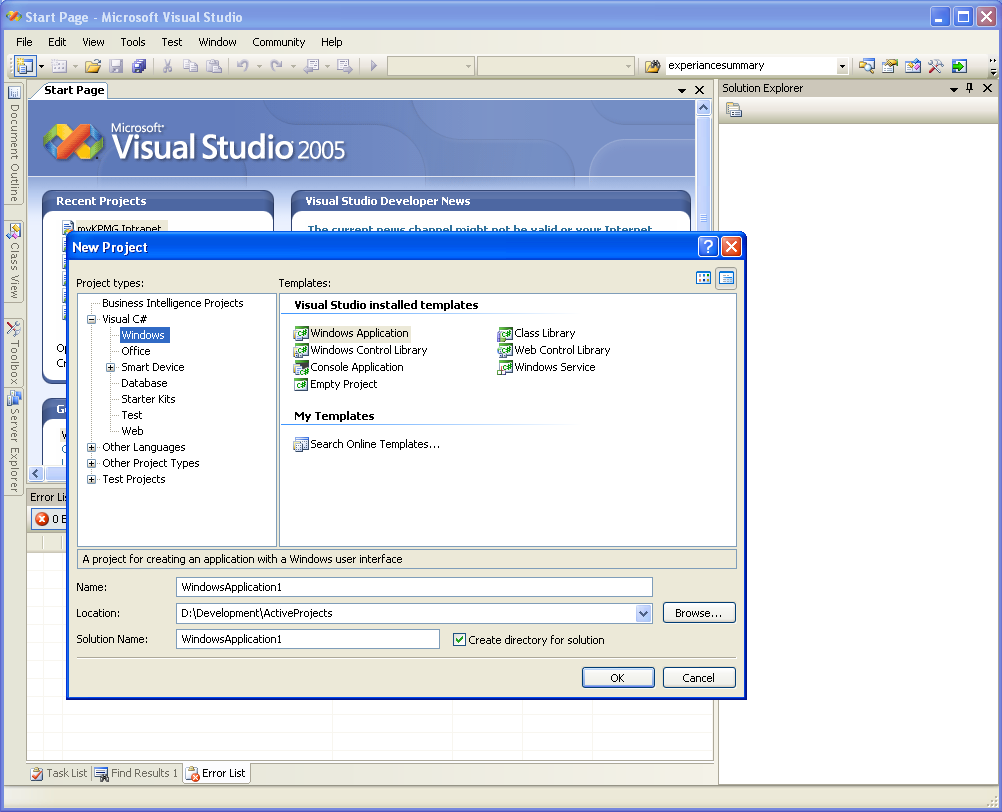Image resolution: width=1002 pixels, height=812 pixels.
Task: Click the Save All toolbar icon
Action: (139, 66)
